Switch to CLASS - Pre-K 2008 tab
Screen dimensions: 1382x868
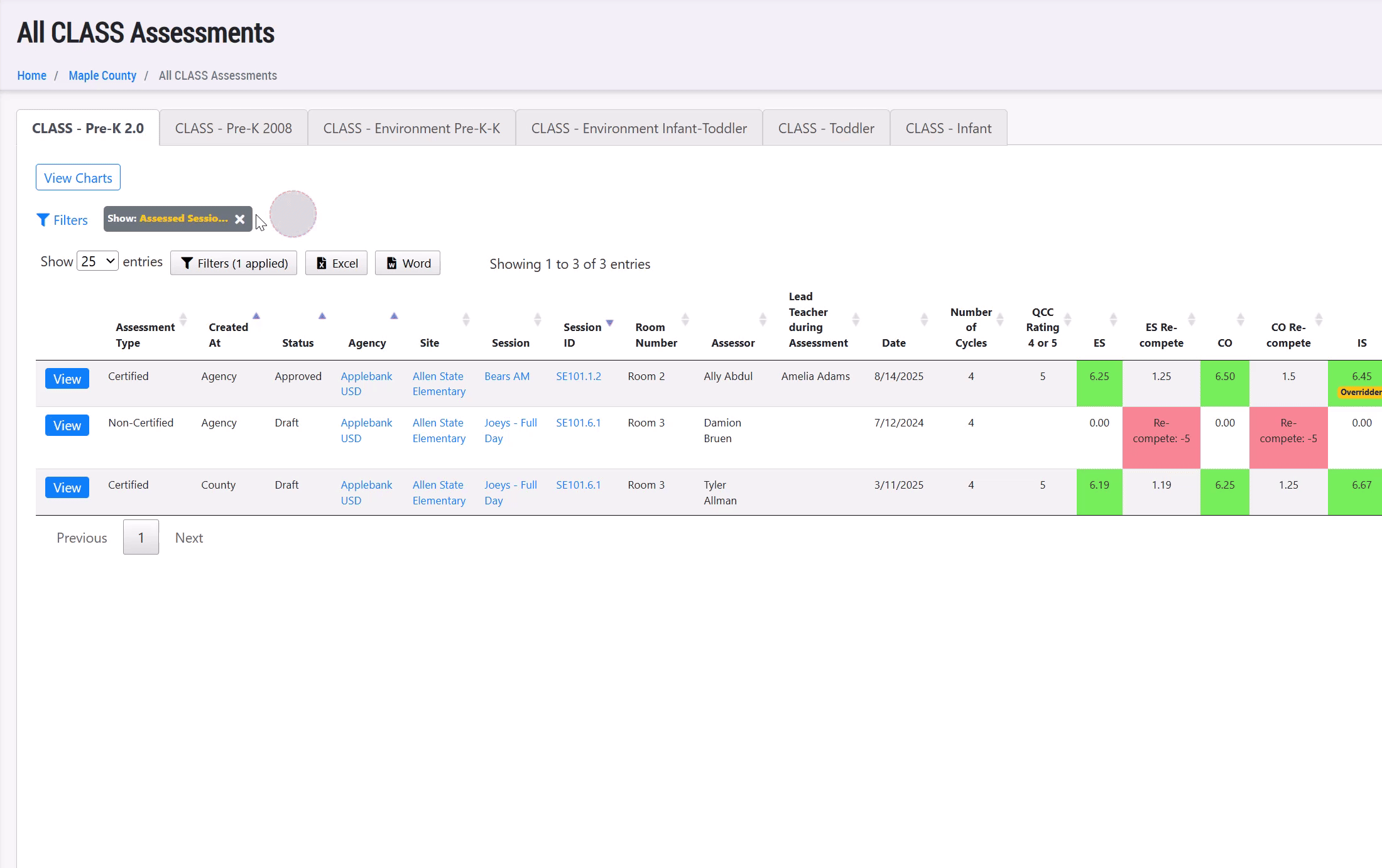(233, 128)
